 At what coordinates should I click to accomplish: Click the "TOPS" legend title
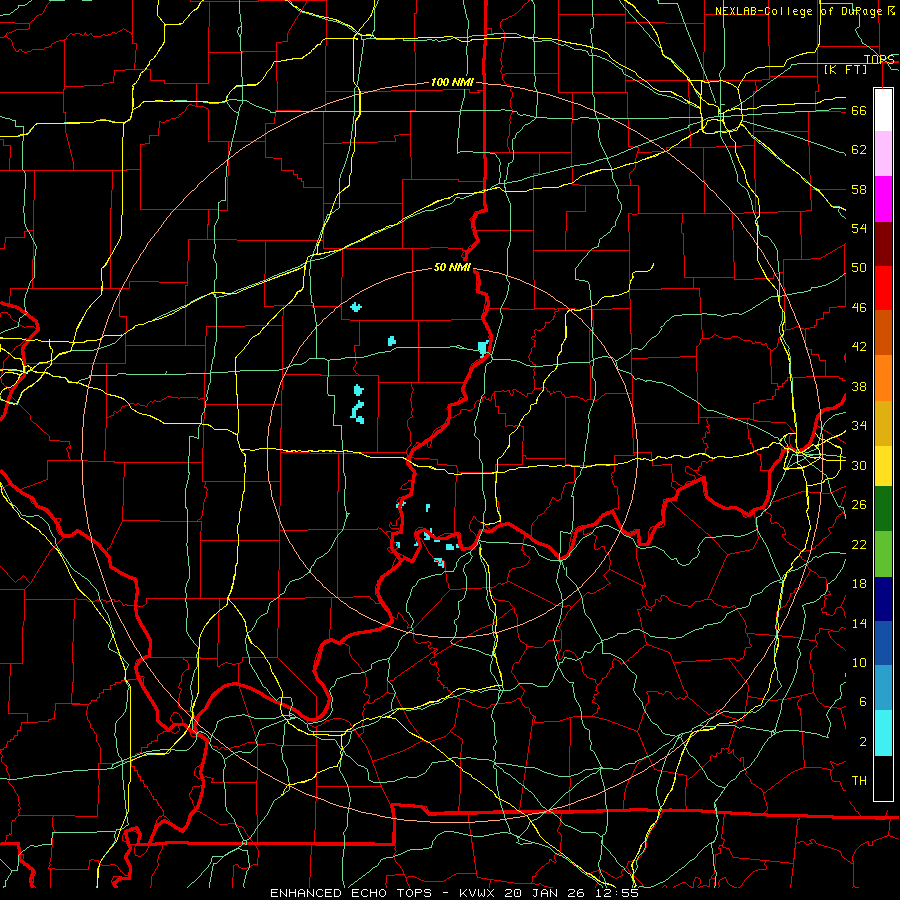(x=879, y=59)
